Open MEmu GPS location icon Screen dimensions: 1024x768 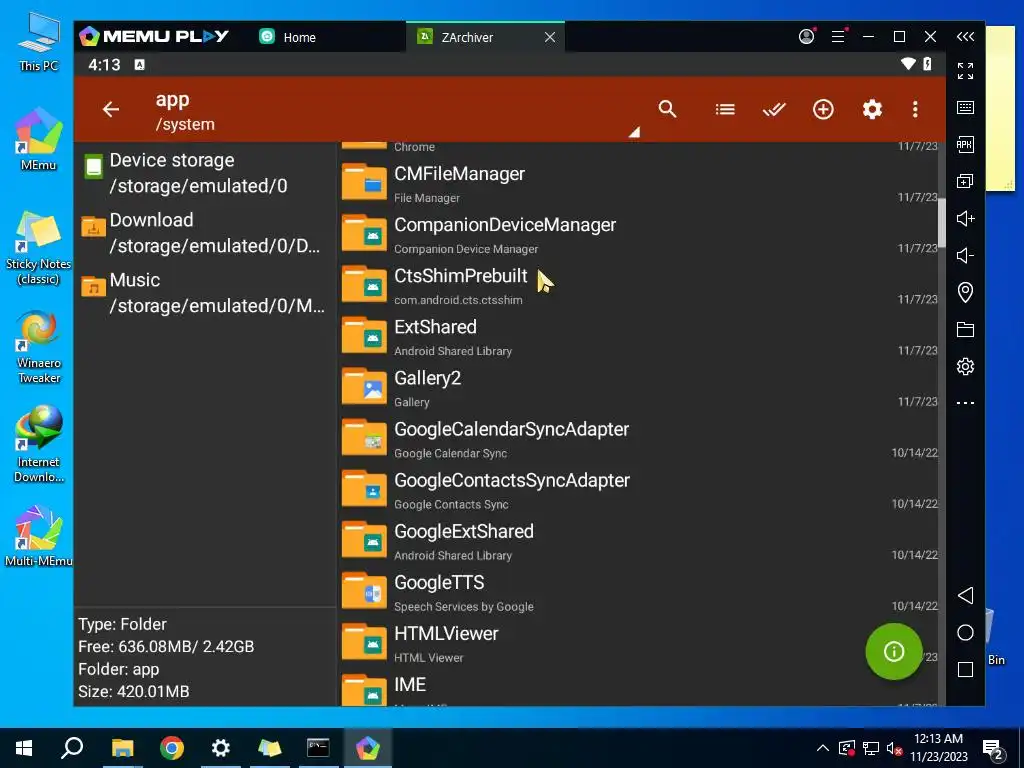click(965, 292)
